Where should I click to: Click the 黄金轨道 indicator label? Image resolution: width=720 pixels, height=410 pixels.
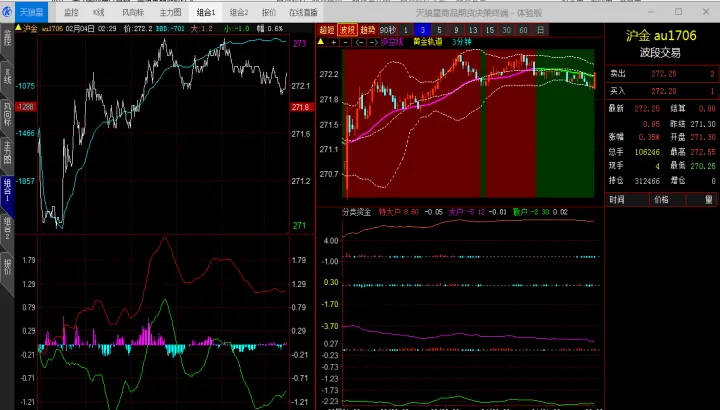pyautogui.click(x=428, y=42)
